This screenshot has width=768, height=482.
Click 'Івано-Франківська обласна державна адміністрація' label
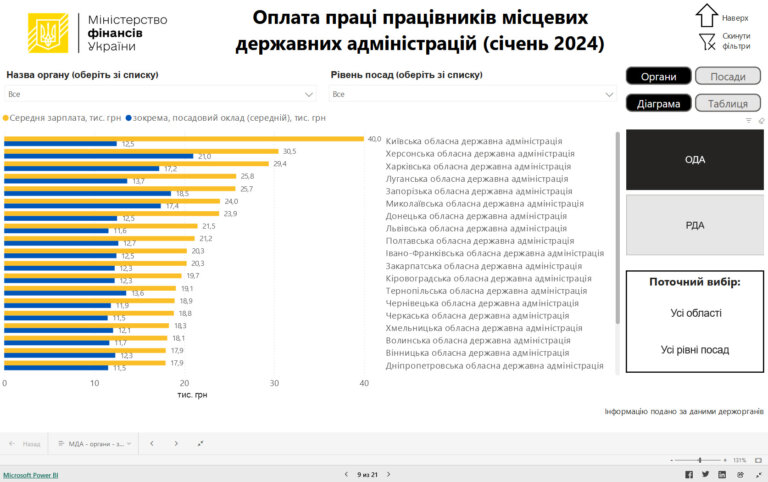[495, 253]
